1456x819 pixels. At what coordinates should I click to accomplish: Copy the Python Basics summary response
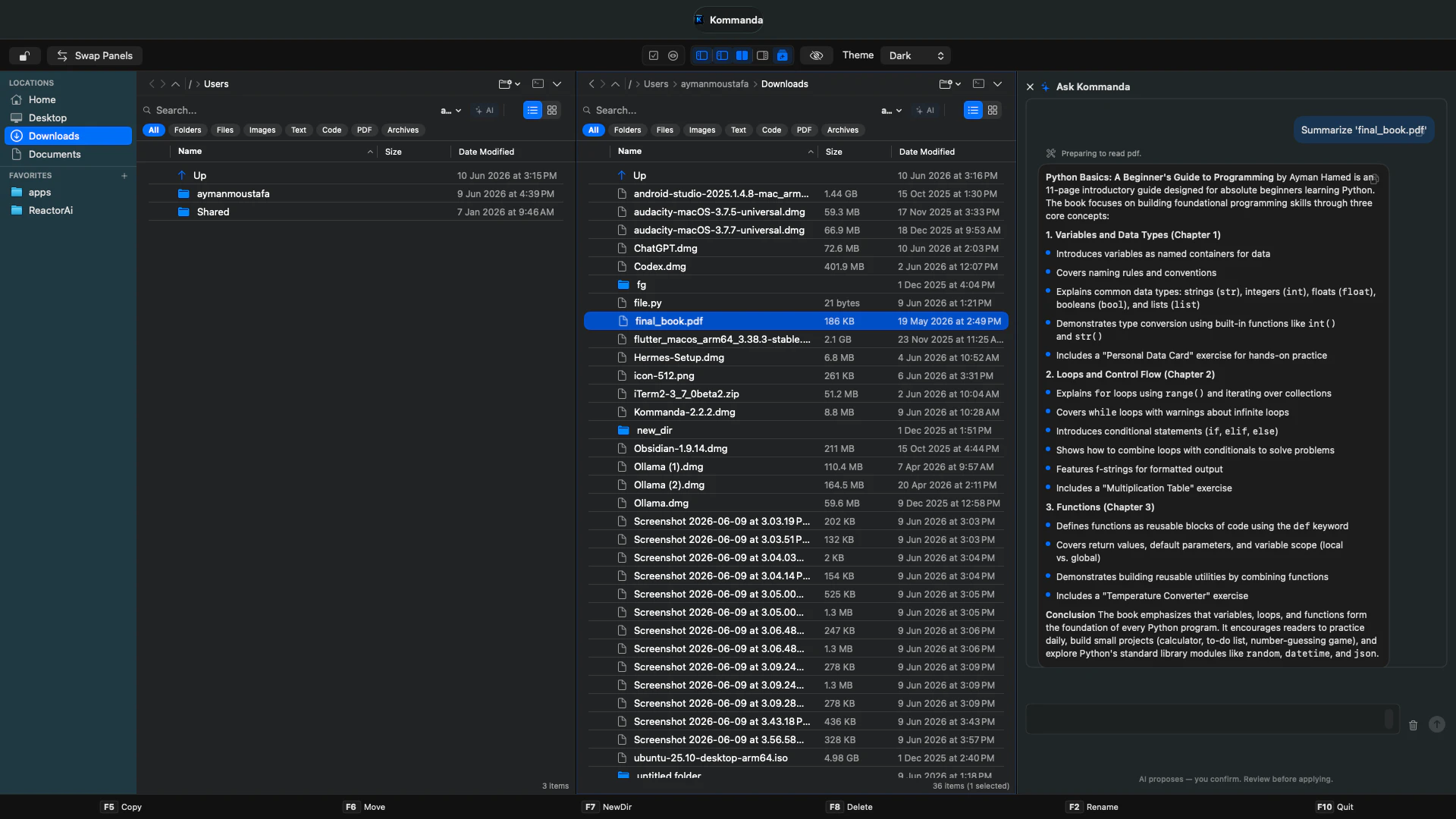coord(1374,179)
